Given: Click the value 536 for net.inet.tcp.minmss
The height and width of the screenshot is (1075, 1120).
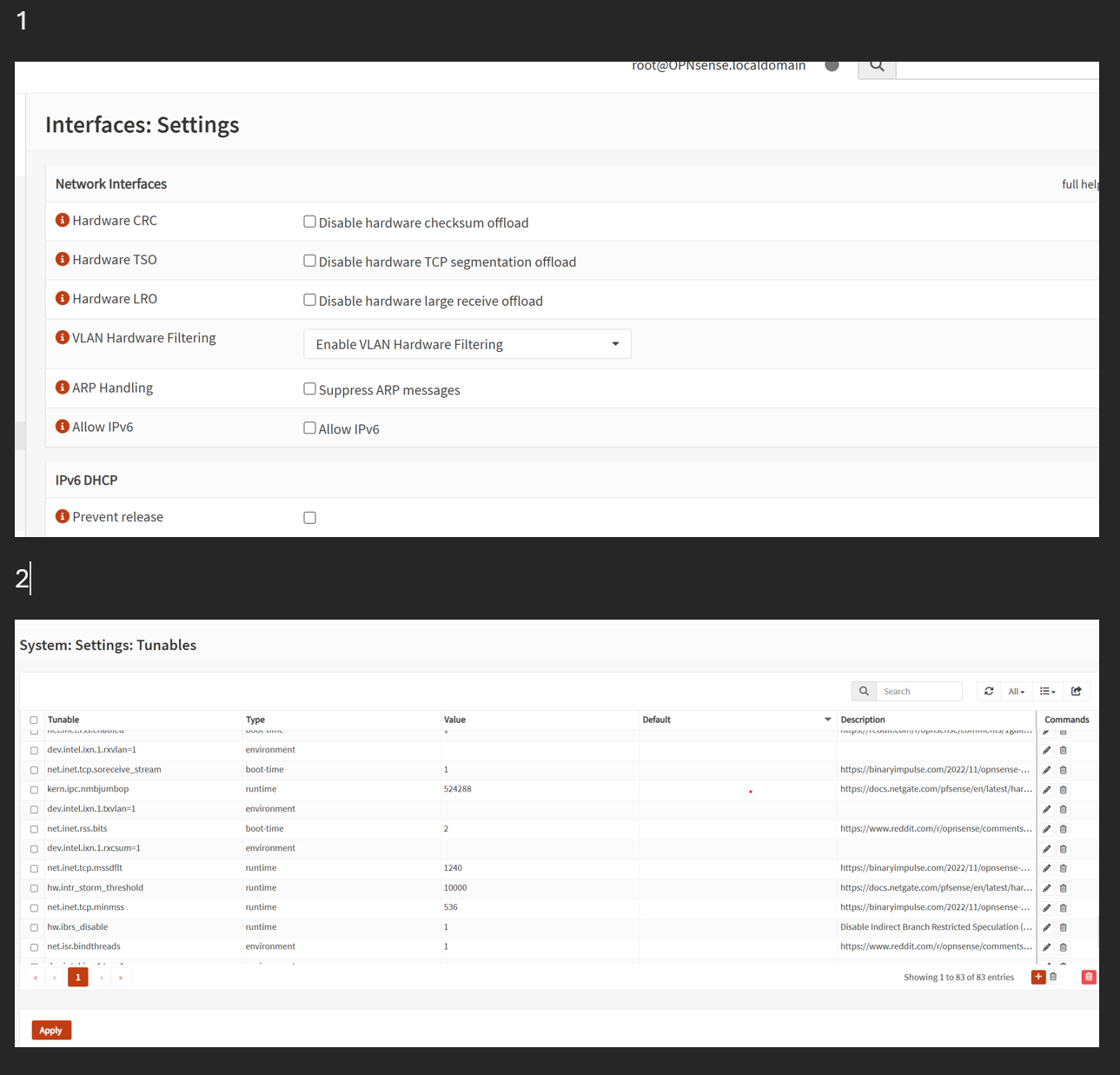Looking at the screenshot, I should point(450,906).
